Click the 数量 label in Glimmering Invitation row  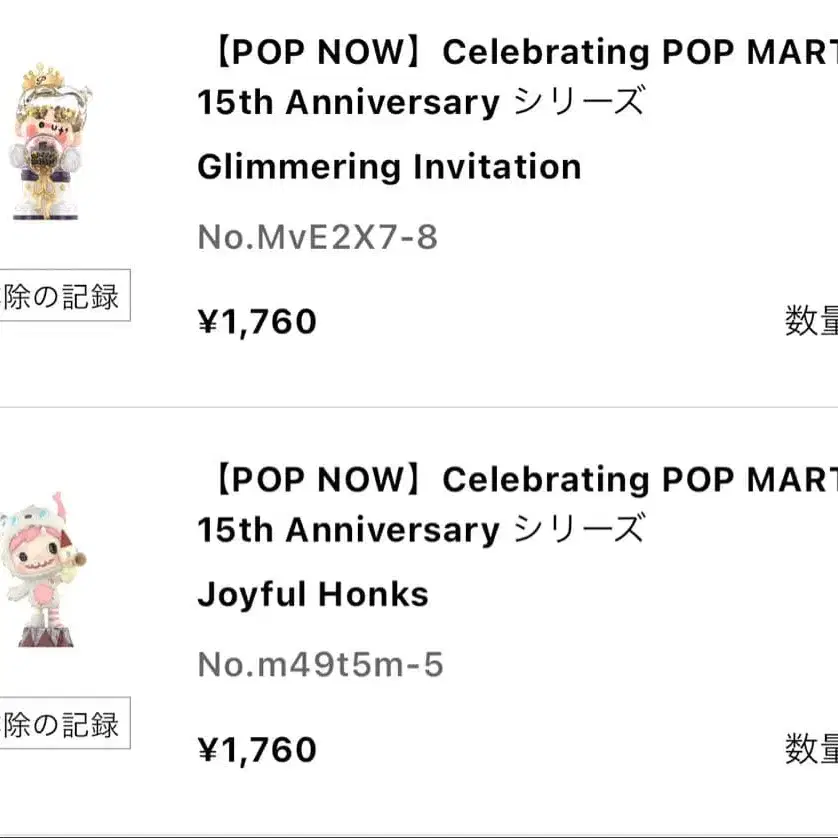pos(811,320)
